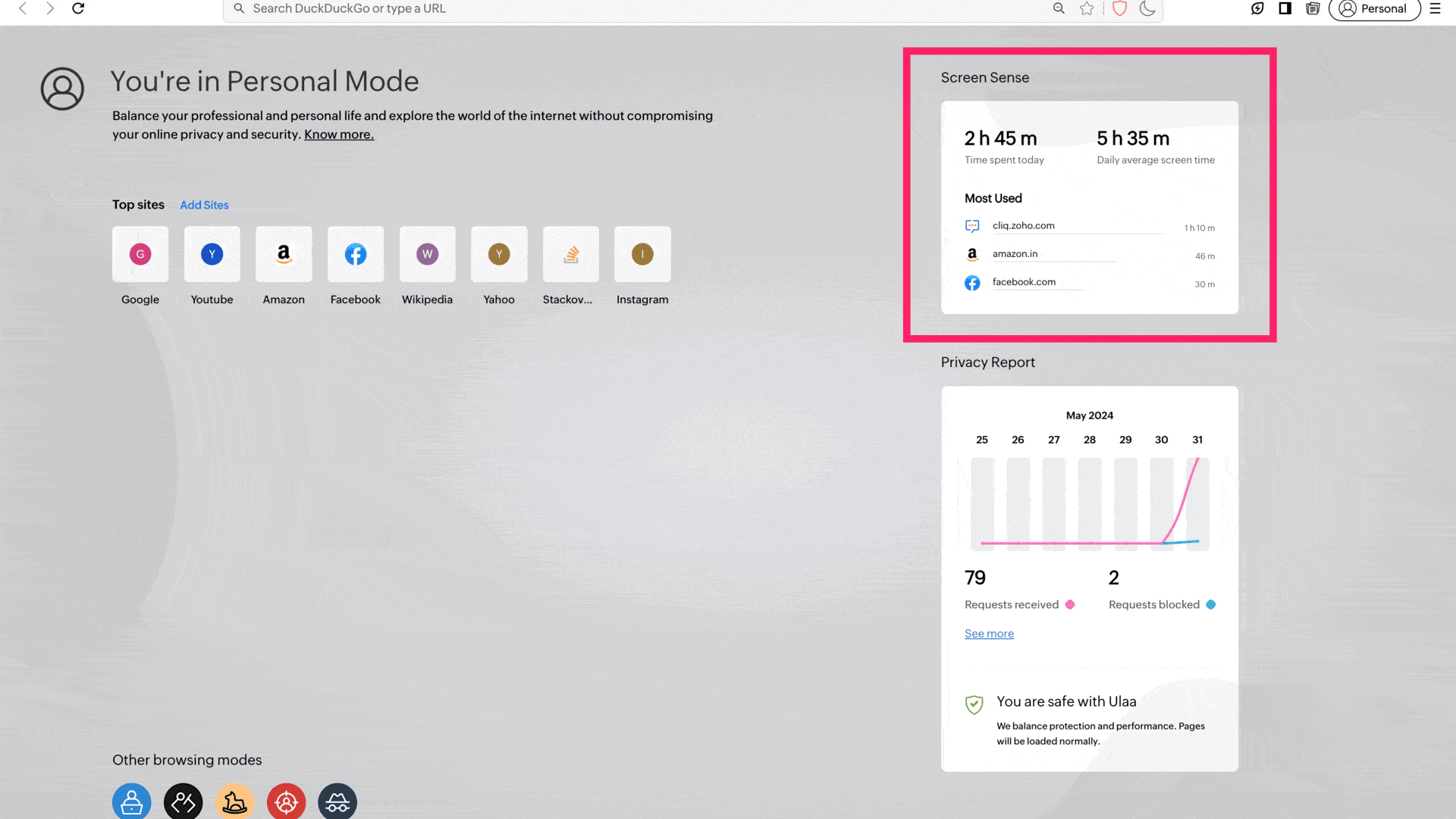Switch to Work browsing mode
Viewport: 1456px width, 819px height.
pyautogui.click(x=131, y=801)
